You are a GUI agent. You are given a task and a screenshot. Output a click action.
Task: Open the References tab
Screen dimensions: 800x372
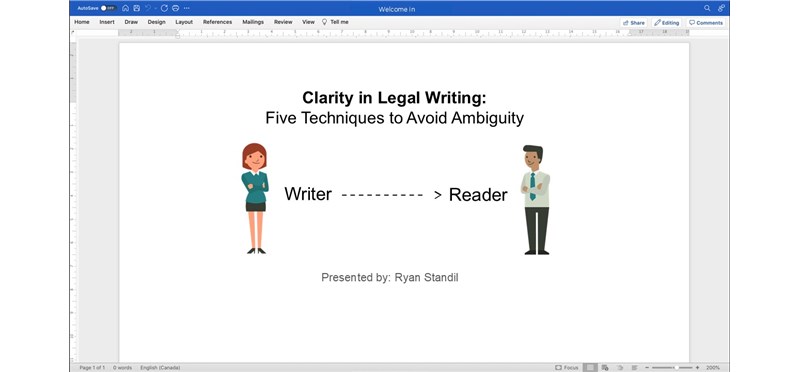tap(217, 22)
